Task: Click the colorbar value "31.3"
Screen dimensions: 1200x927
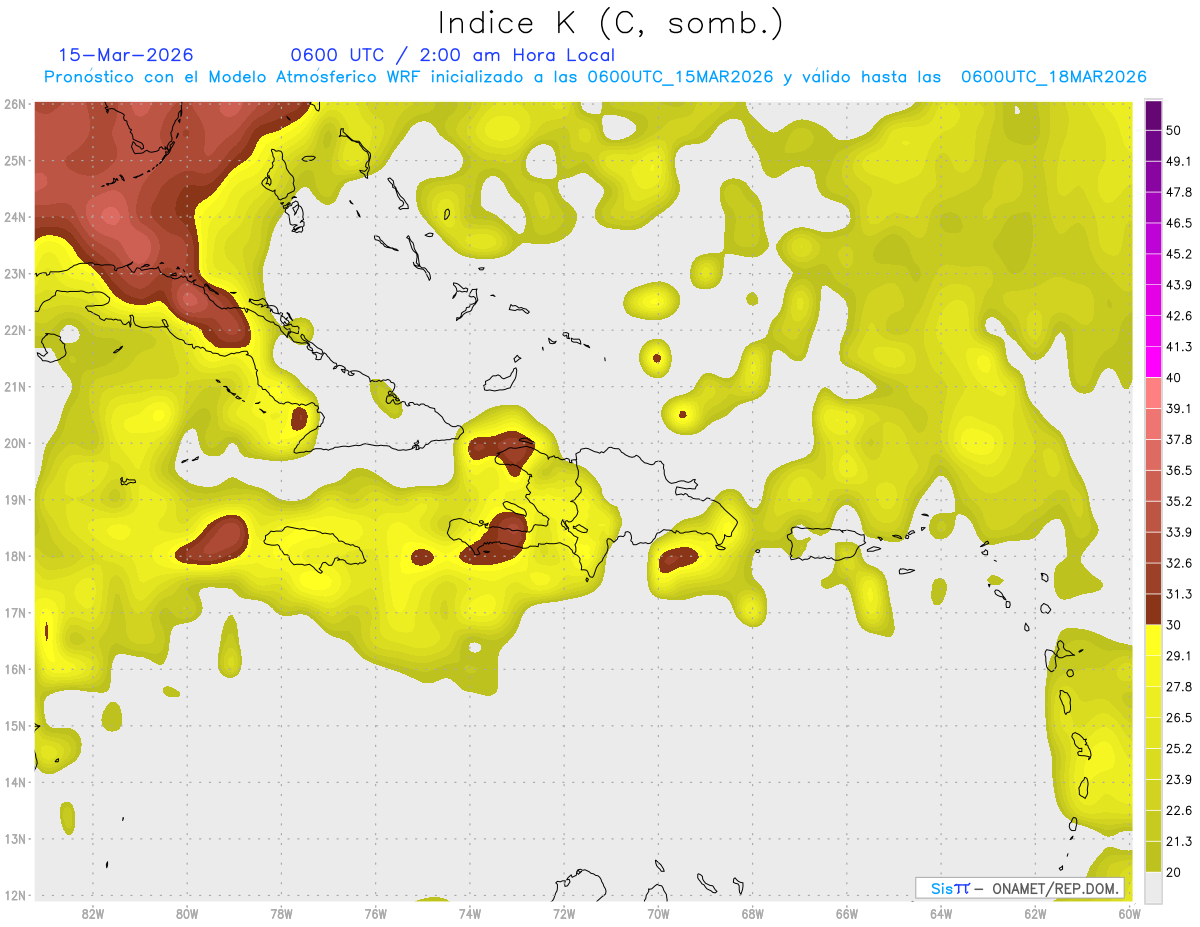Action: tap(1179, 594)
